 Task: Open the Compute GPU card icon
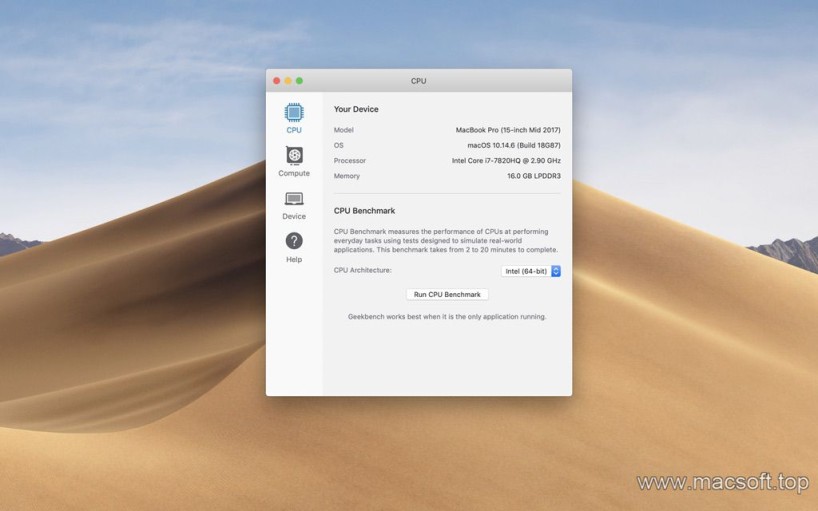point(294,155)
